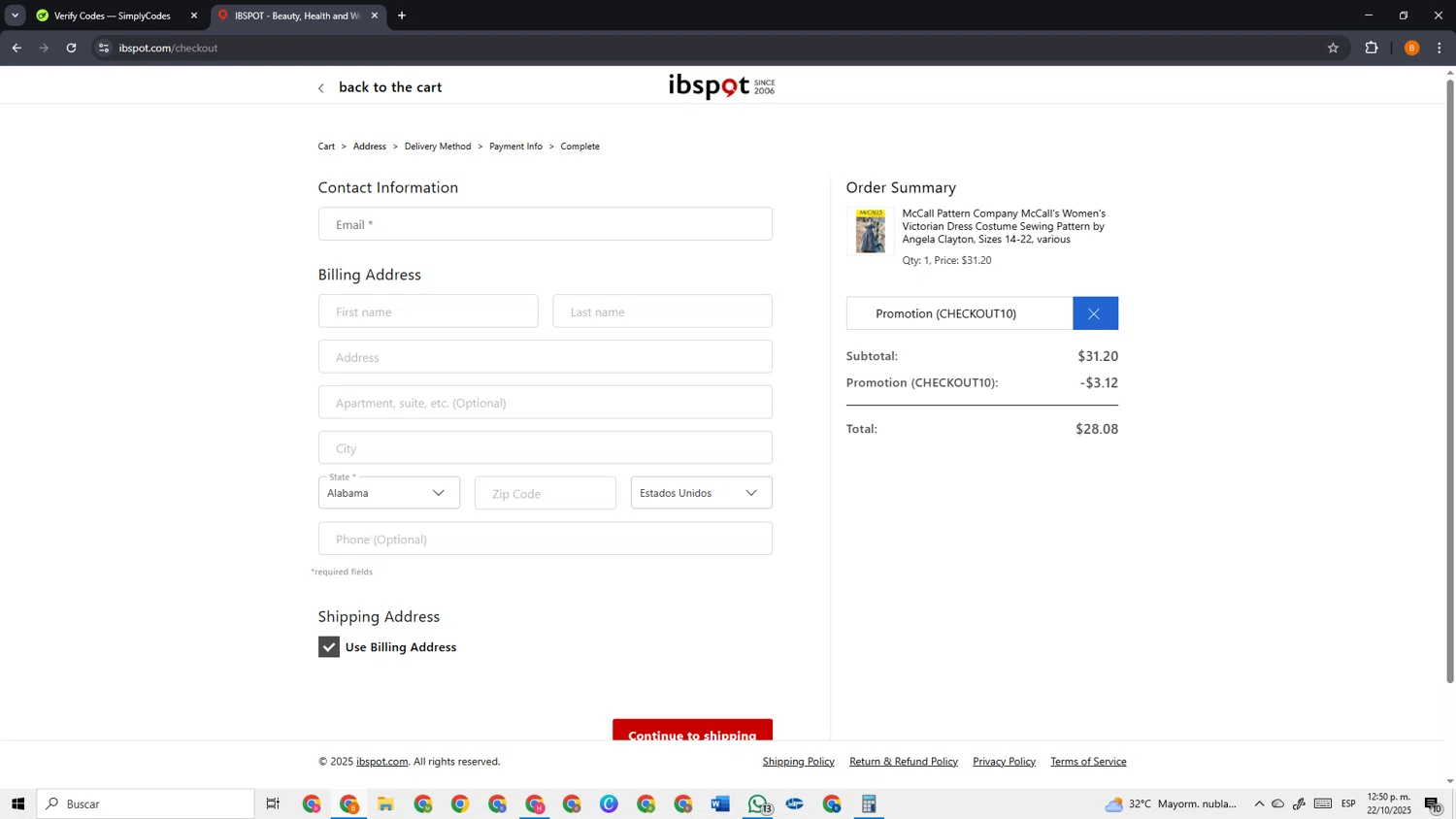Viewport: 1456px width, 819px height.
Task: Open the Shipping Policy link
Action: tap(798, 762)
